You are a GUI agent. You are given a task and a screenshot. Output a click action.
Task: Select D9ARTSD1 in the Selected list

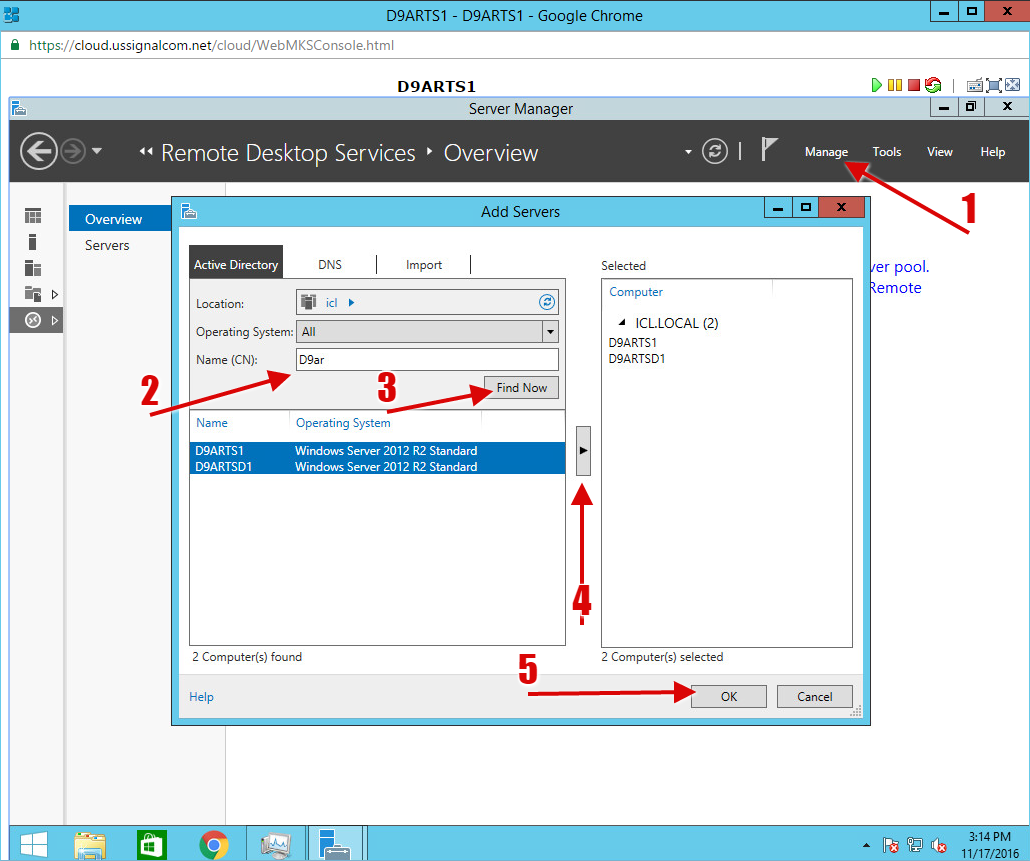pos(637,359)
